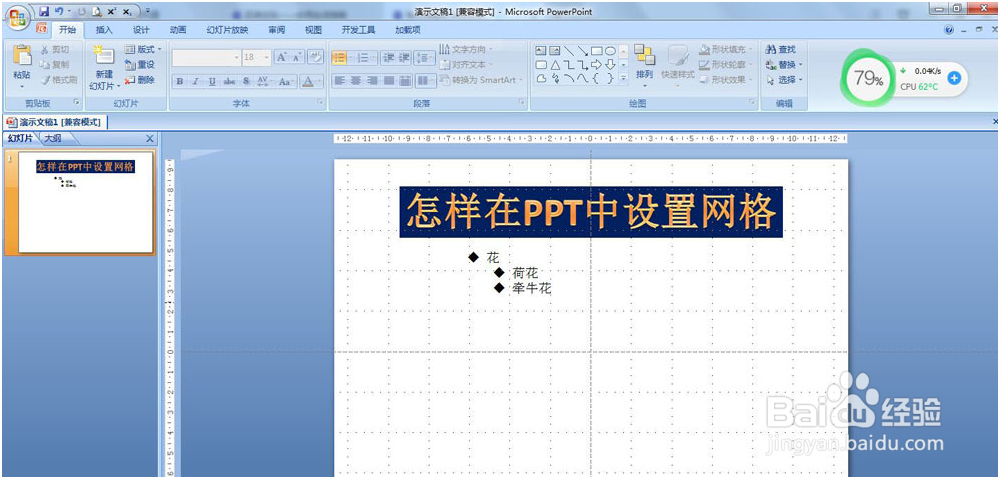Switch to the View (视图) tab
This screenshot has height=477, width=998.
[x=313, y=30]
